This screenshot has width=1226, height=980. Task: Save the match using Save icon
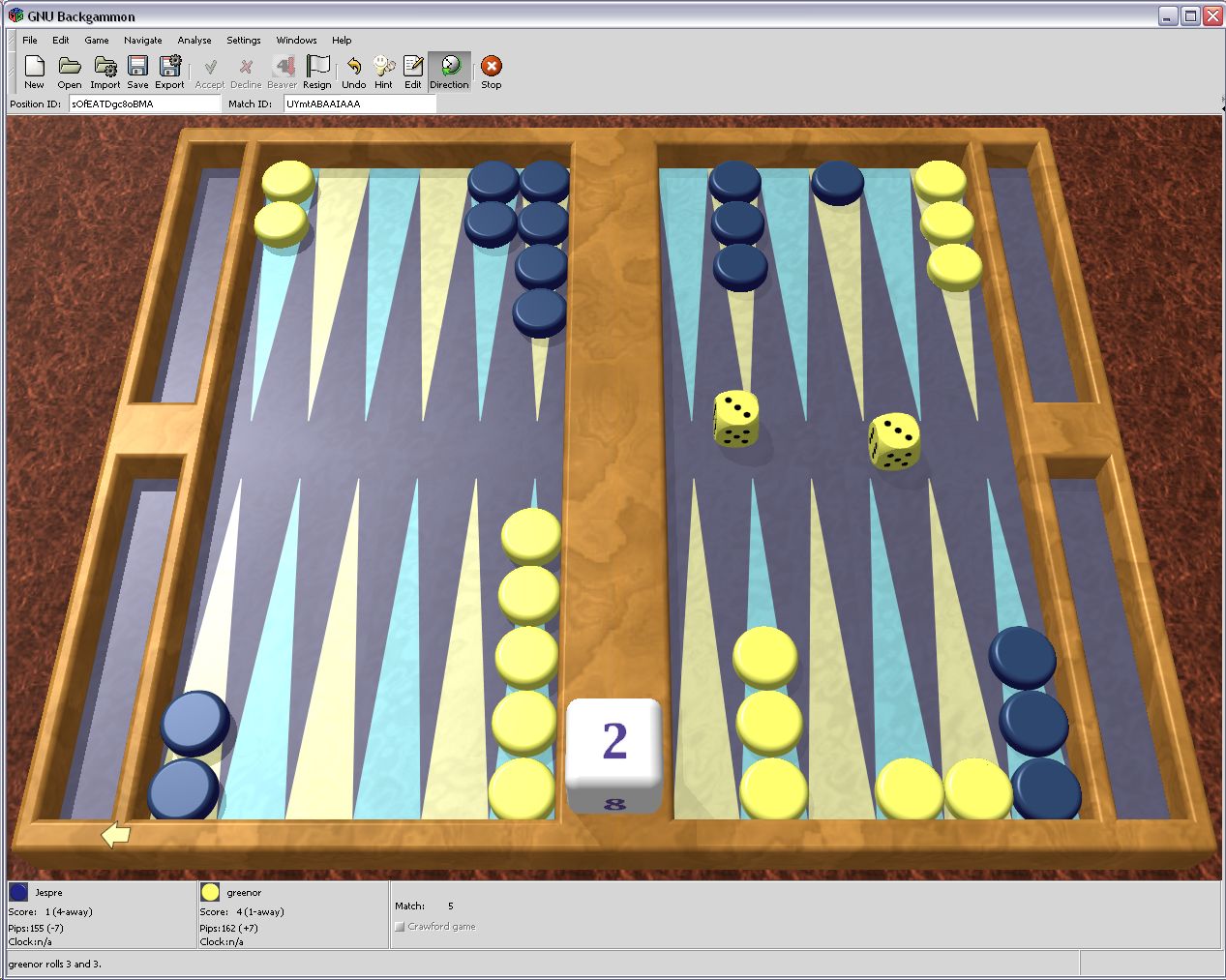pos(137,72)
